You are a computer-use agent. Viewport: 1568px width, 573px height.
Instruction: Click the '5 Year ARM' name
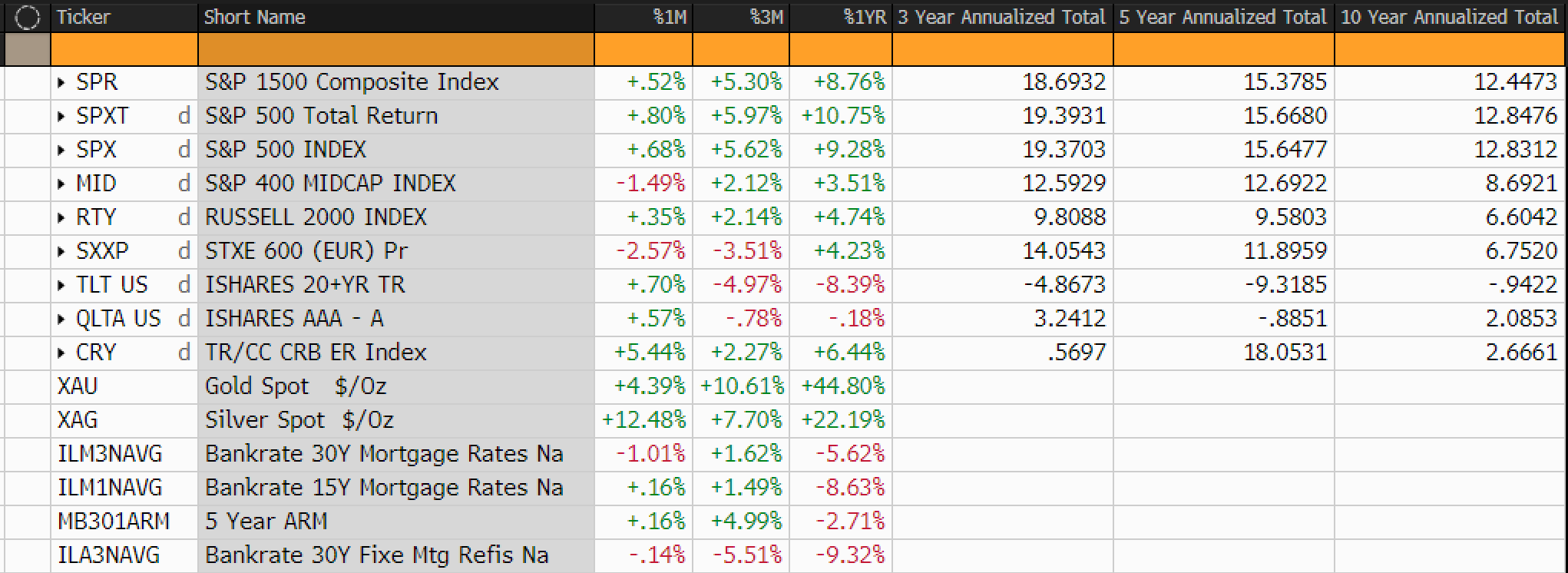(x=266, y=522)
